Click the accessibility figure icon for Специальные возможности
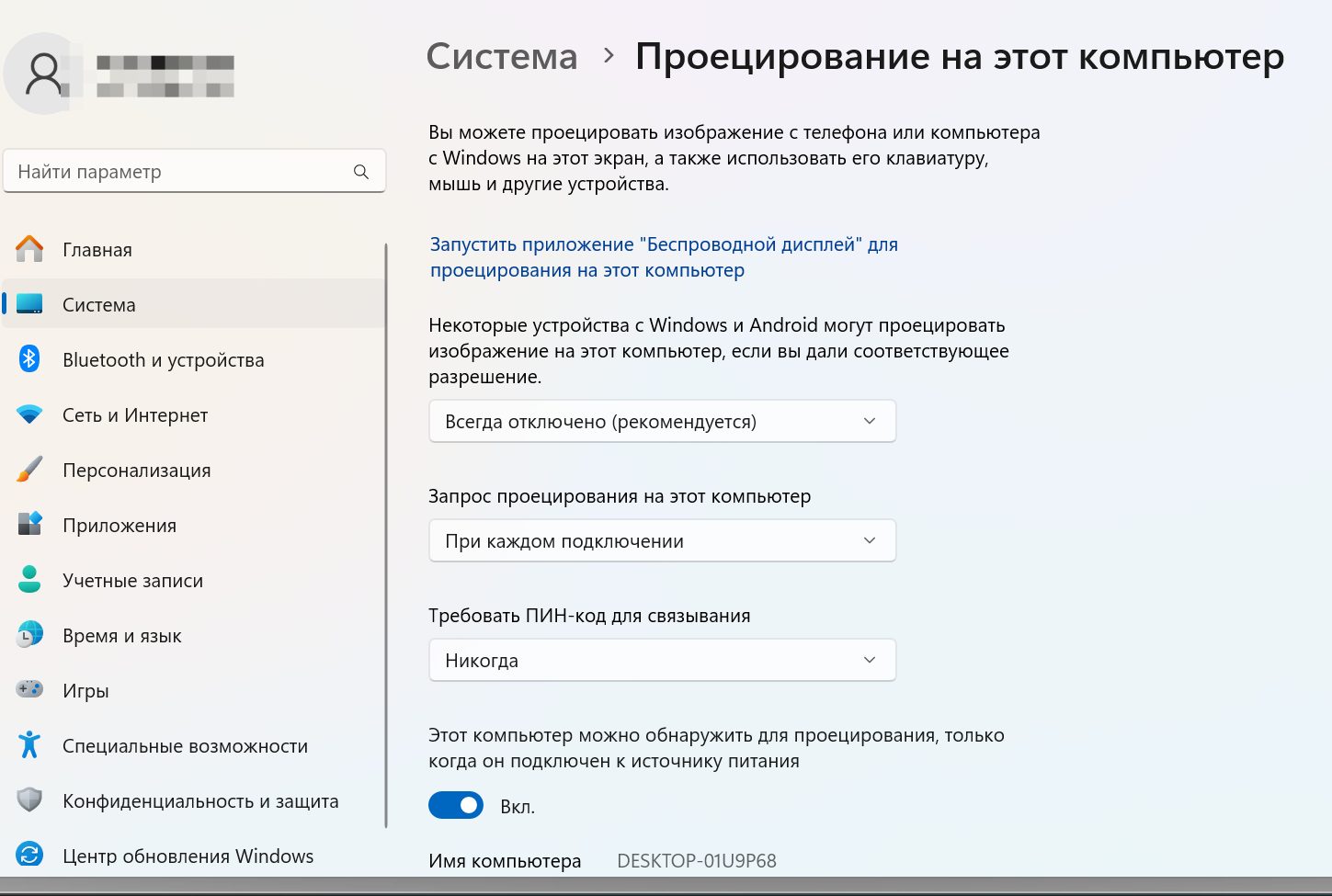The width and height of the screenshot is (1332, 896). (29, 745)
